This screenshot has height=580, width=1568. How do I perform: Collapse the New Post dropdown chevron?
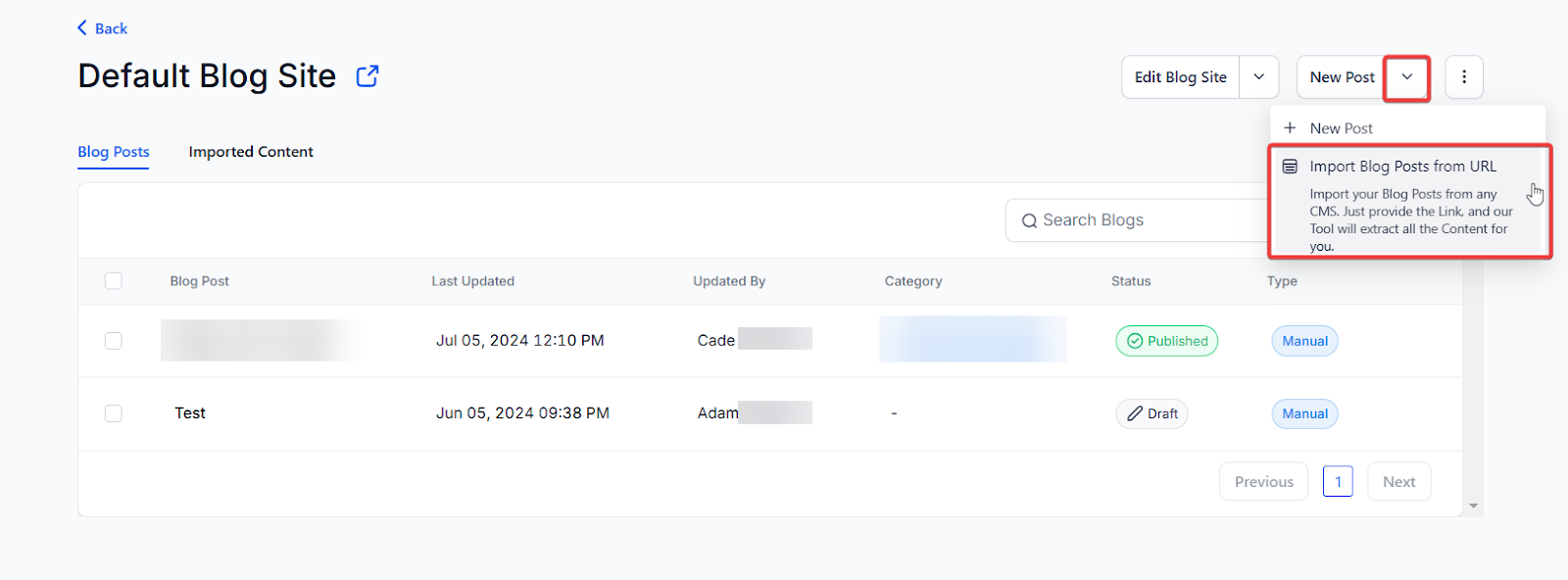[x=1406, y=77]
